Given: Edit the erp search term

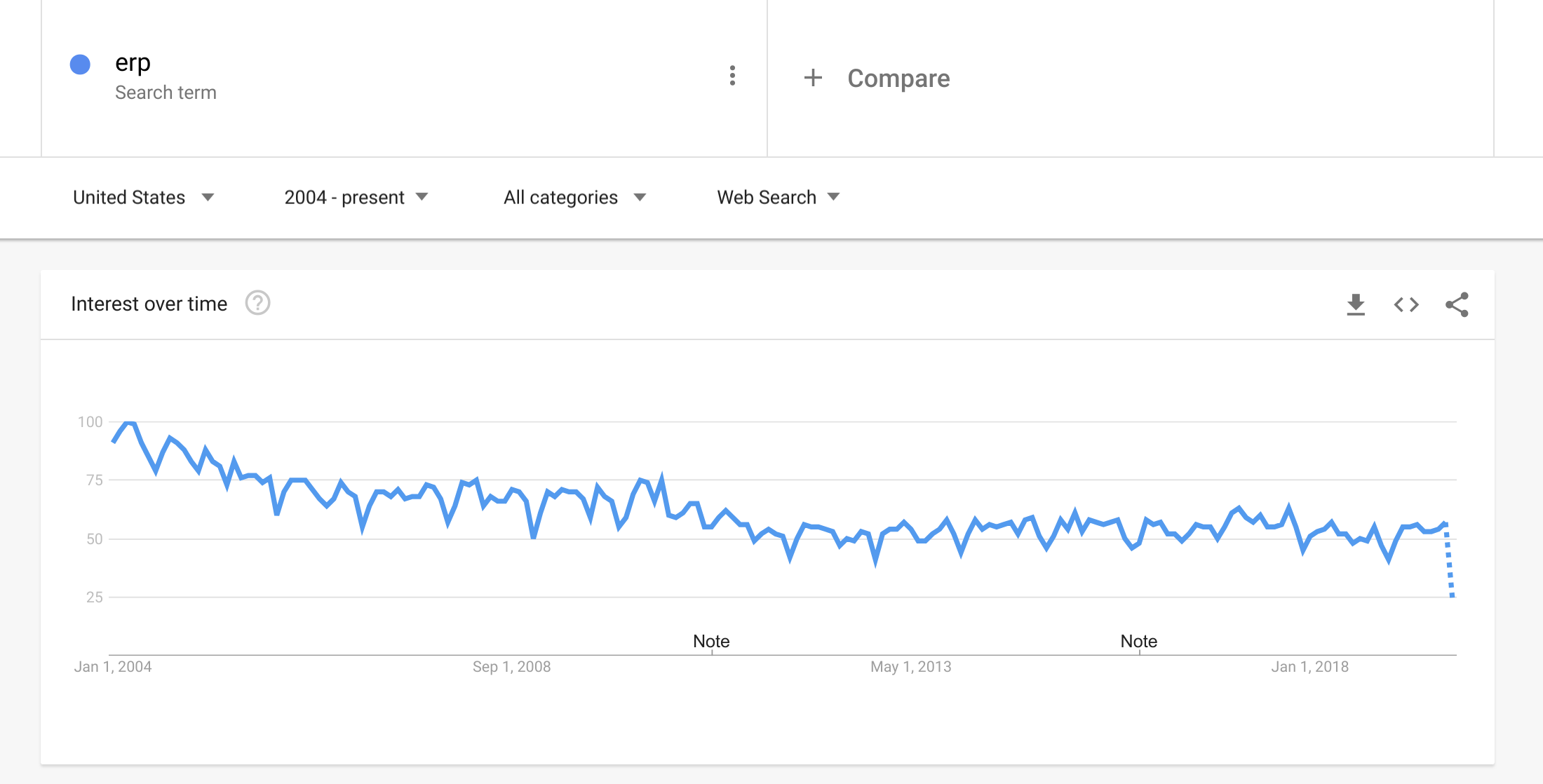Looking at the screenshot, I should click(133, 63).
